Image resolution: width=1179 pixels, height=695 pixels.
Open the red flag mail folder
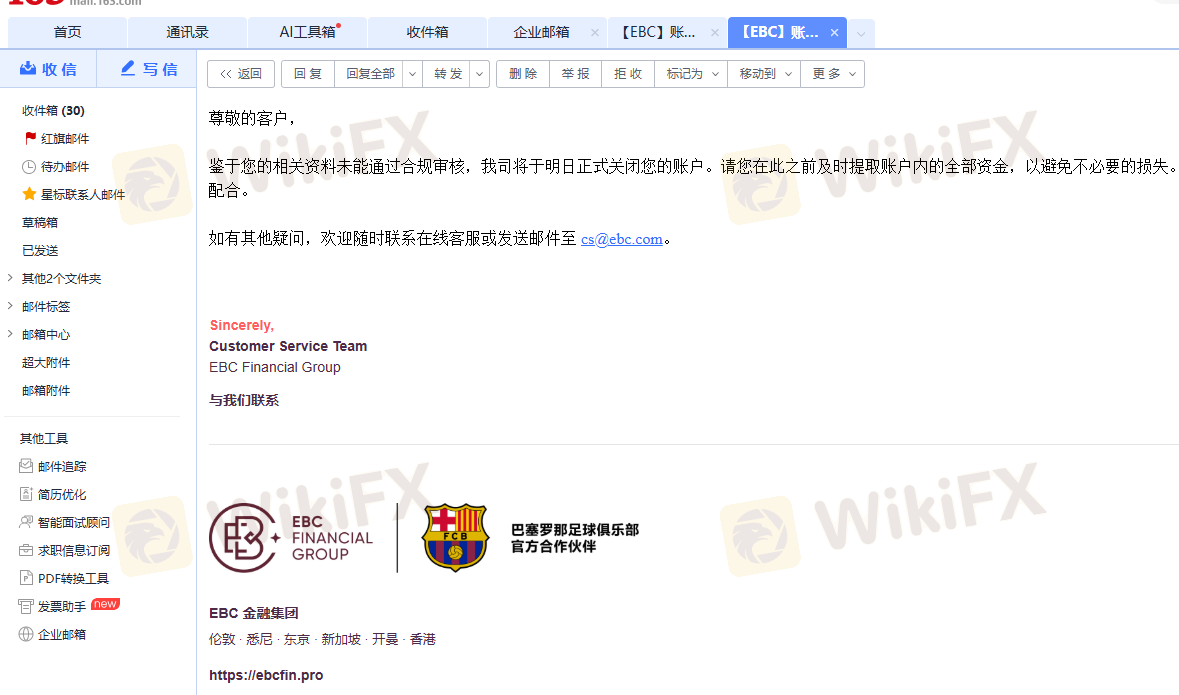(x=57, y=138)
